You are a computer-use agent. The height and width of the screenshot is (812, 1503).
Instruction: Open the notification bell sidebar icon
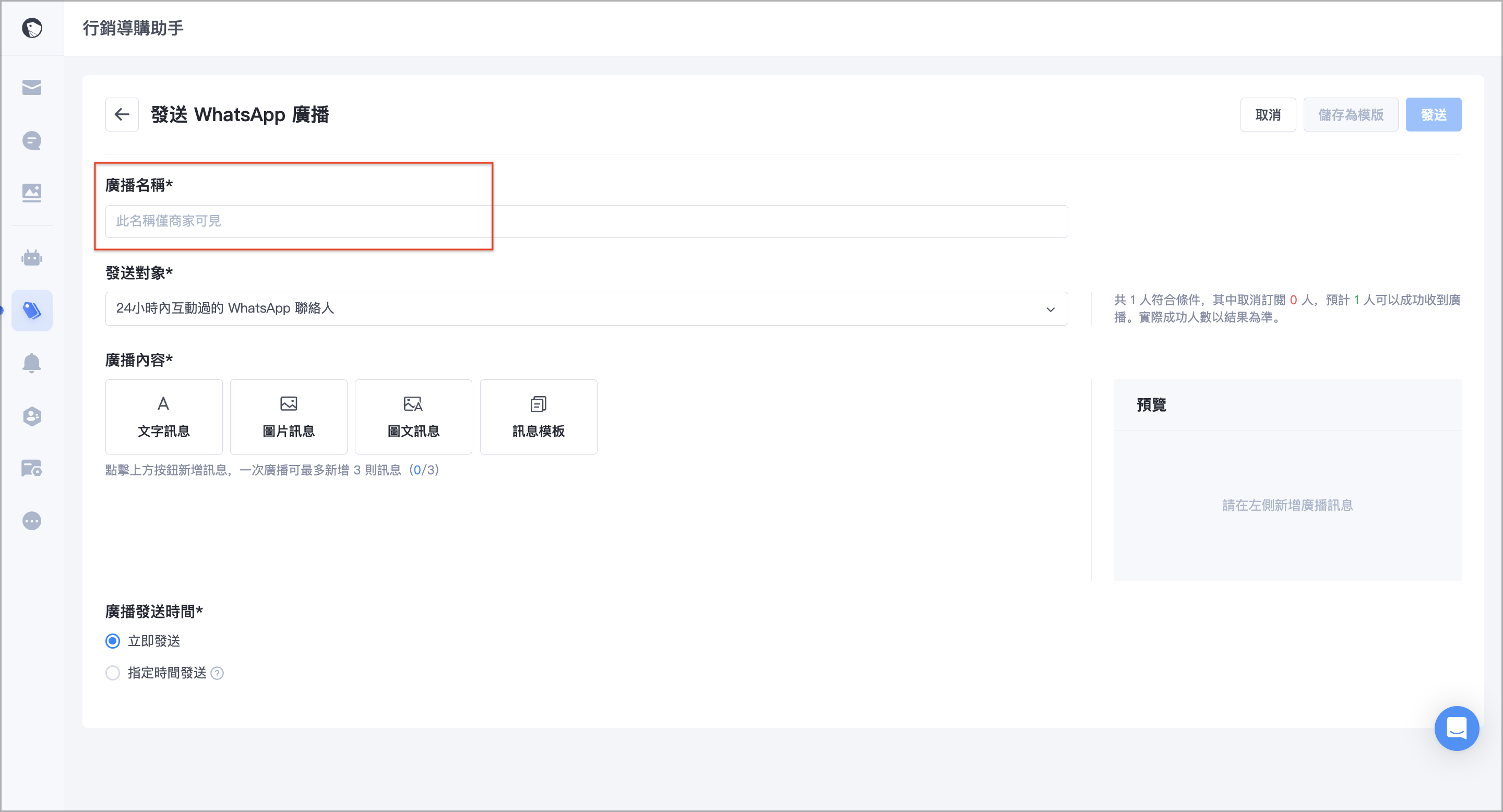(32, 363)
